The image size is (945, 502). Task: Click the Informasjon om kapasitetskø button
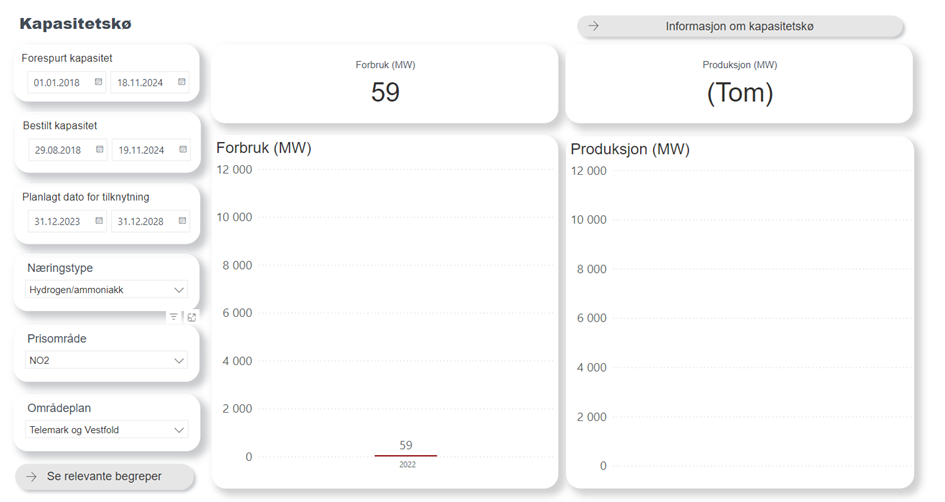(739, 26)
